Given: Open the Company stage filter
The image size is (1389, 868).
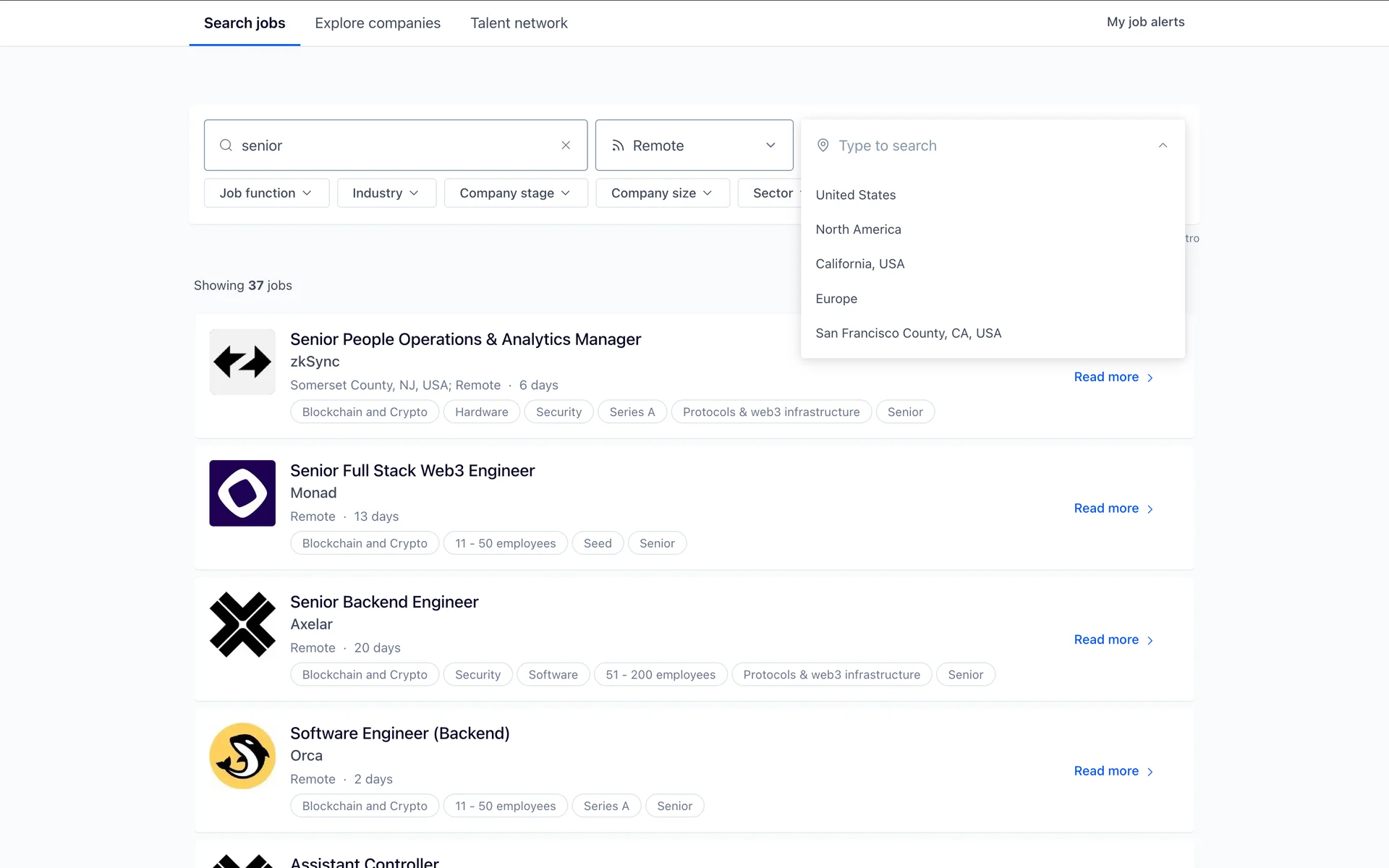Looking at the screenshot, I should 515,193.
